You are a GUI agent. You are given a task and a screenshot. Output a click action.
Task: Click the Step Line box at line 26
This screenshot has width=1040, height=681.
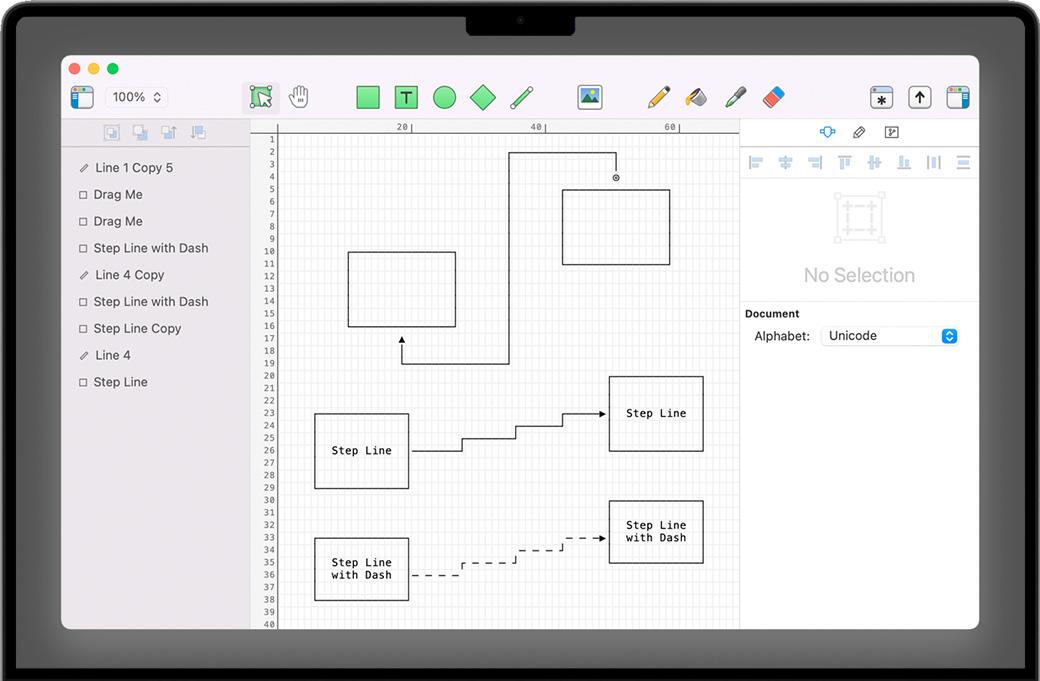[361, 451]
